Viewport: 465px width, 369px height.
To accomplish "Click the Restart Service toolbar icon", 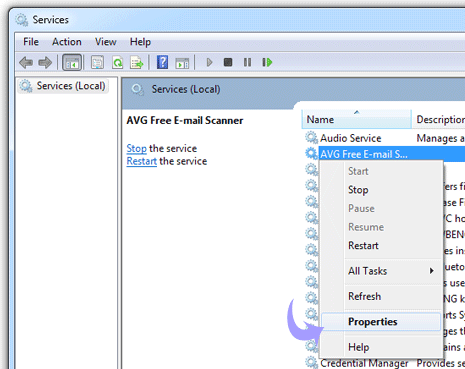I will [x=267, y=62].
